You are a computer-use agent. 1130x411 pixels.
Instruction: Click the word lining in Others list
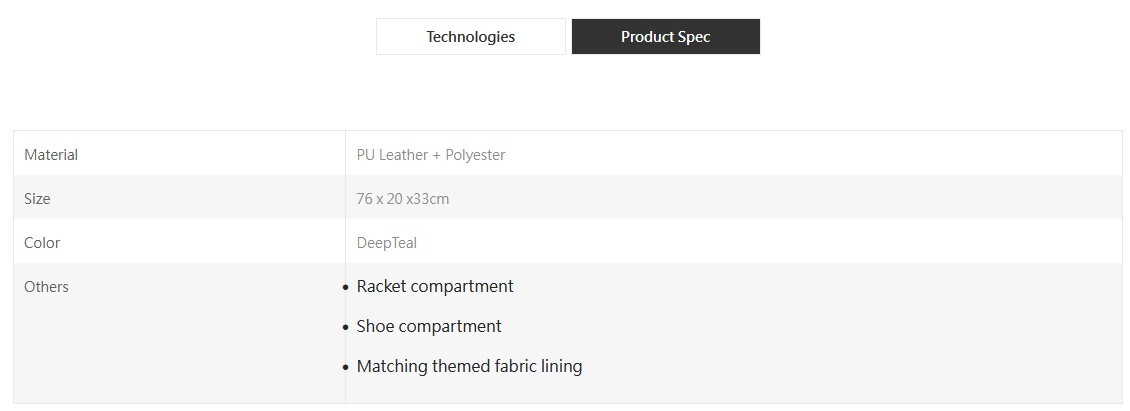[x=561, y=366]
